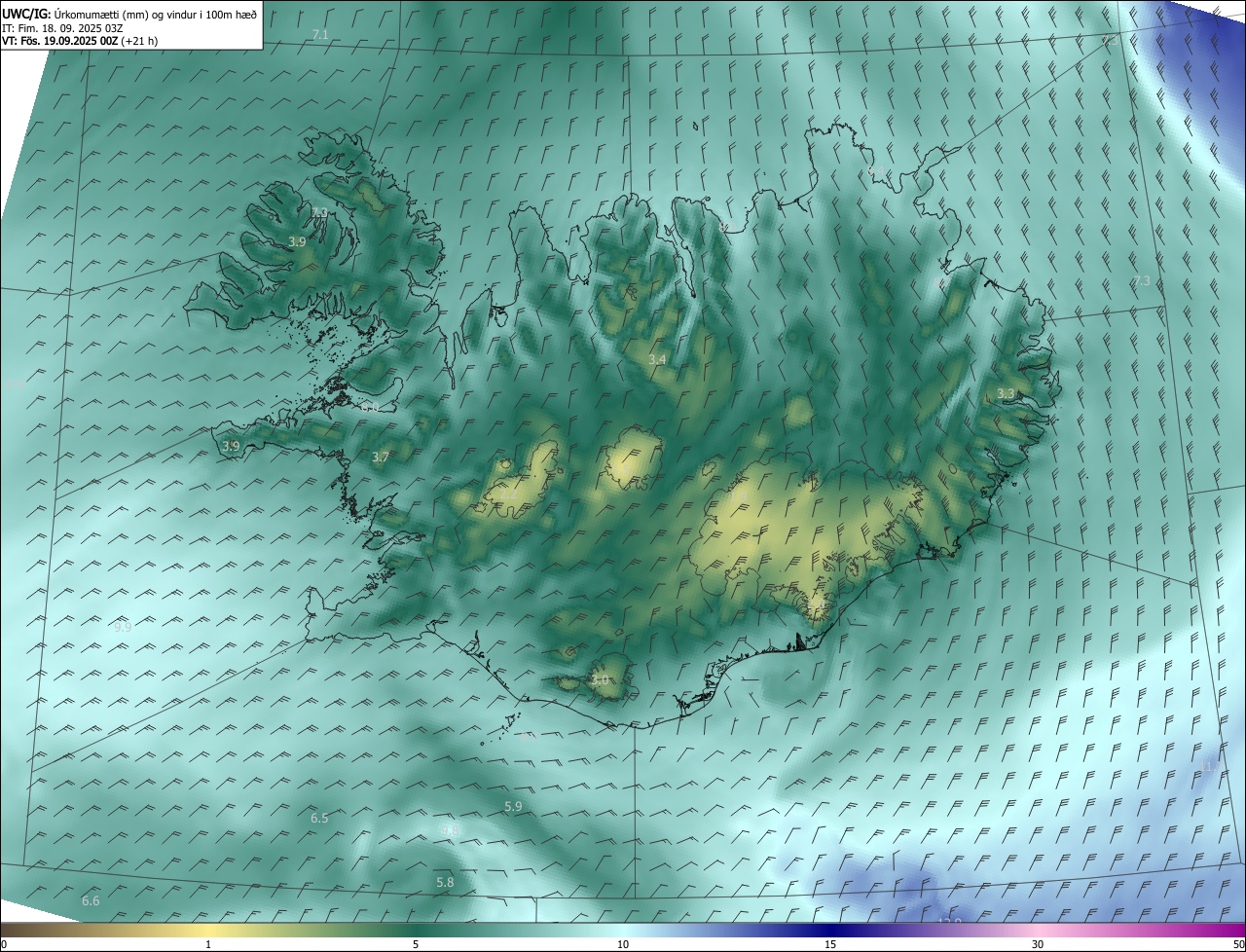
Task: Click the '5.9' value label on the map
Action: [x=513, y=807]
